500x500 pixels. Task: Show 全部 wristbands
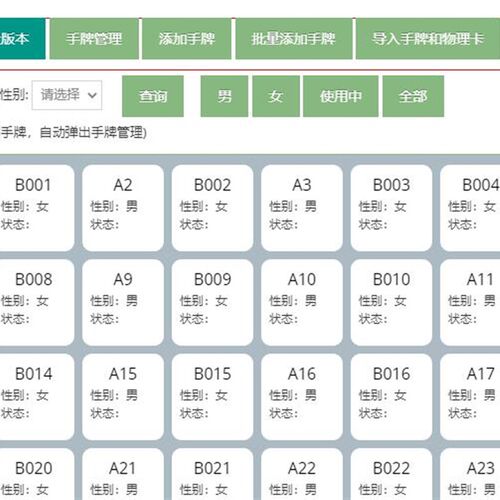coord(413,96)
